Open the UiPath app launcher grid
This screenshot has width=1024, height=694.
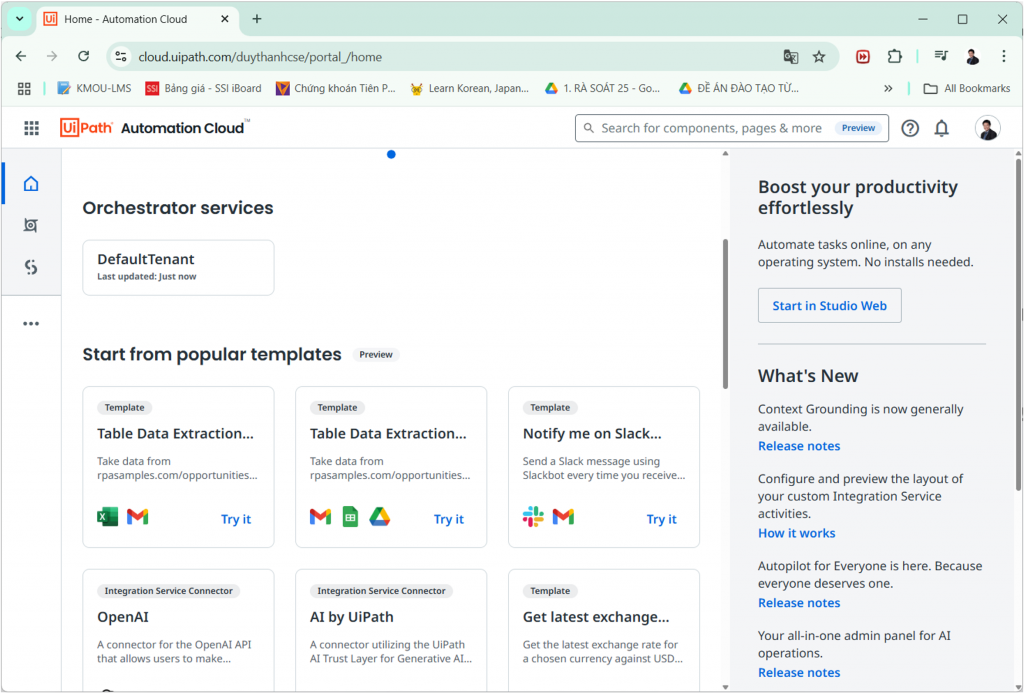pos(31,128)
